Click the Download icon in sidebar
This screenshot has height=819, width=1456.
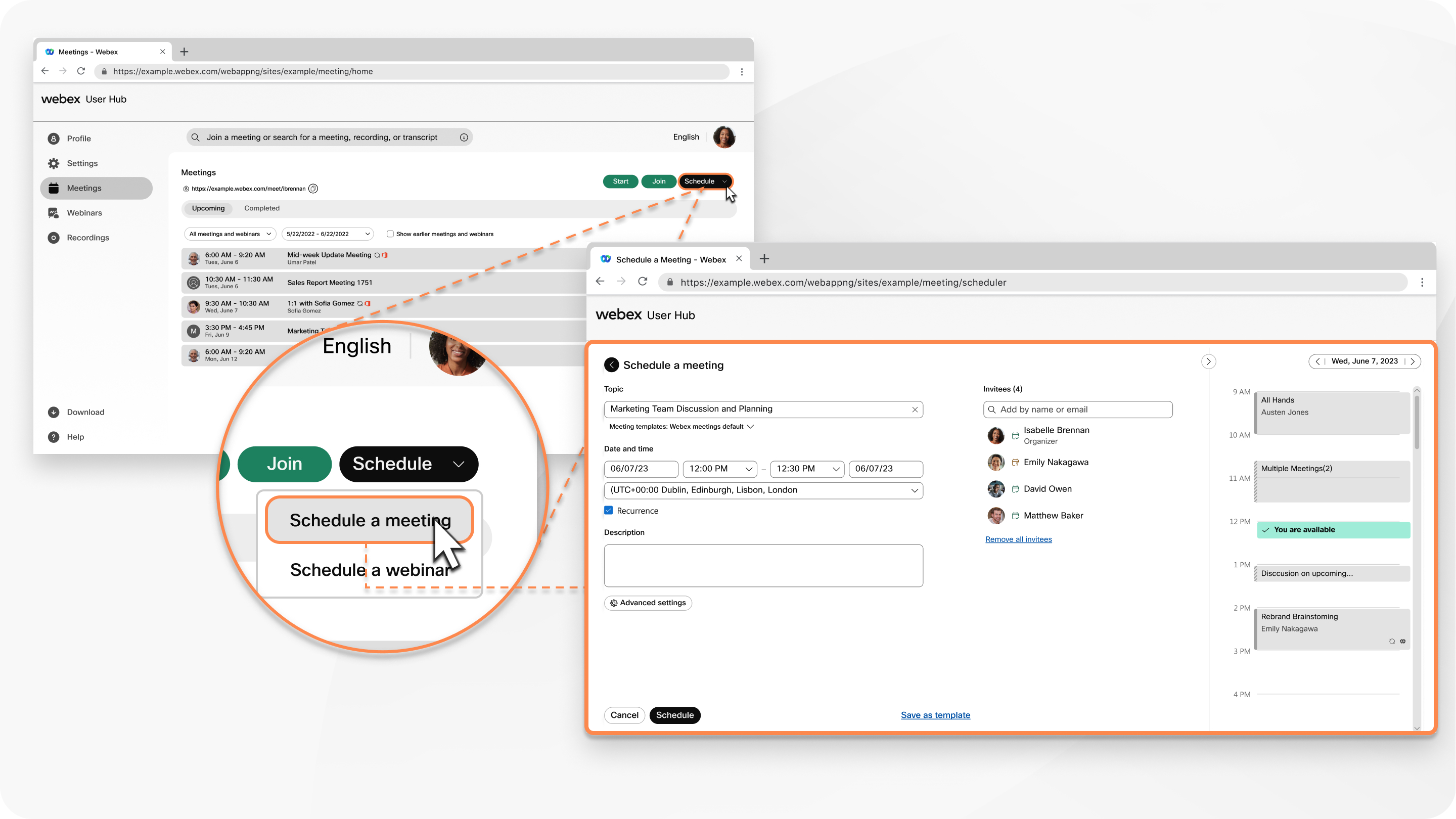coord(53,411)
